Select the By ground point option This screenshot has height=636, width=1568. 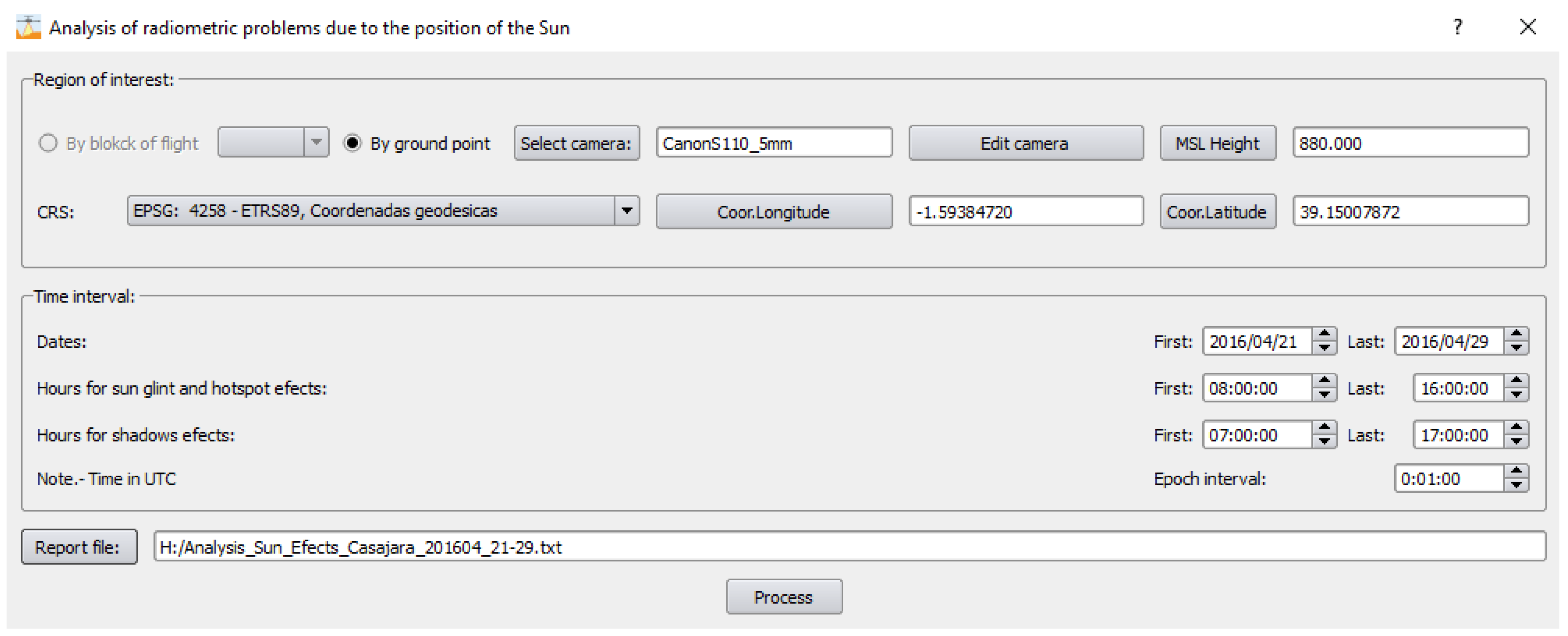click(353, 144)
